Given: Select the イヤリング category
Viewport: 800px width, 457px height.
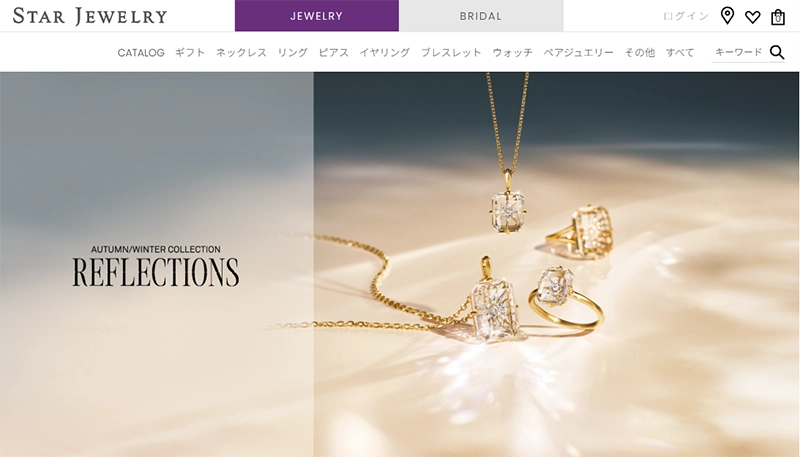Looking at the screenshot, I should point(385,53).
